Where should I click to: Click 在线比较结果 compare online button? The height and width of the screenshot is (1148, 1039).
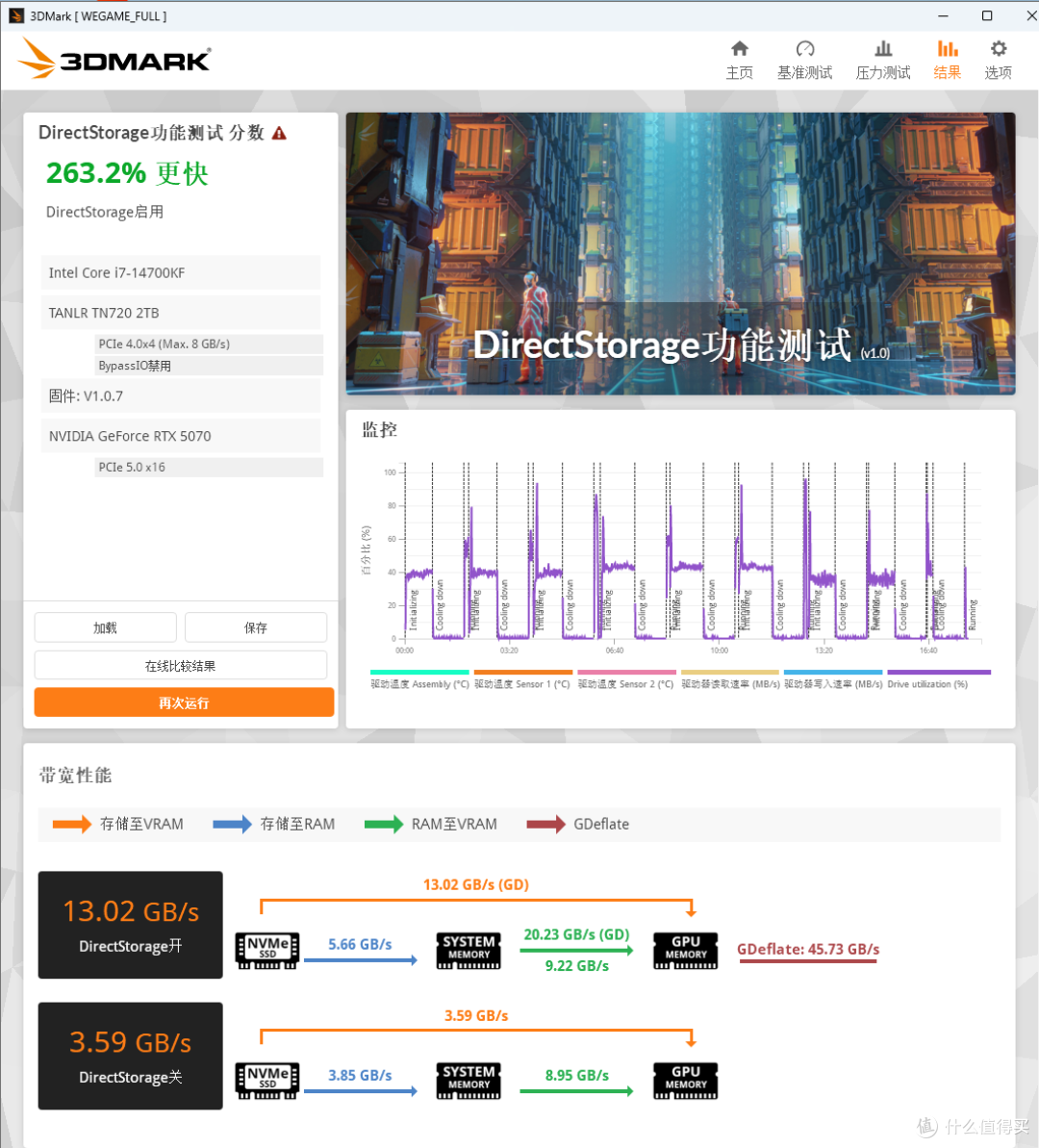pos(180,666)
